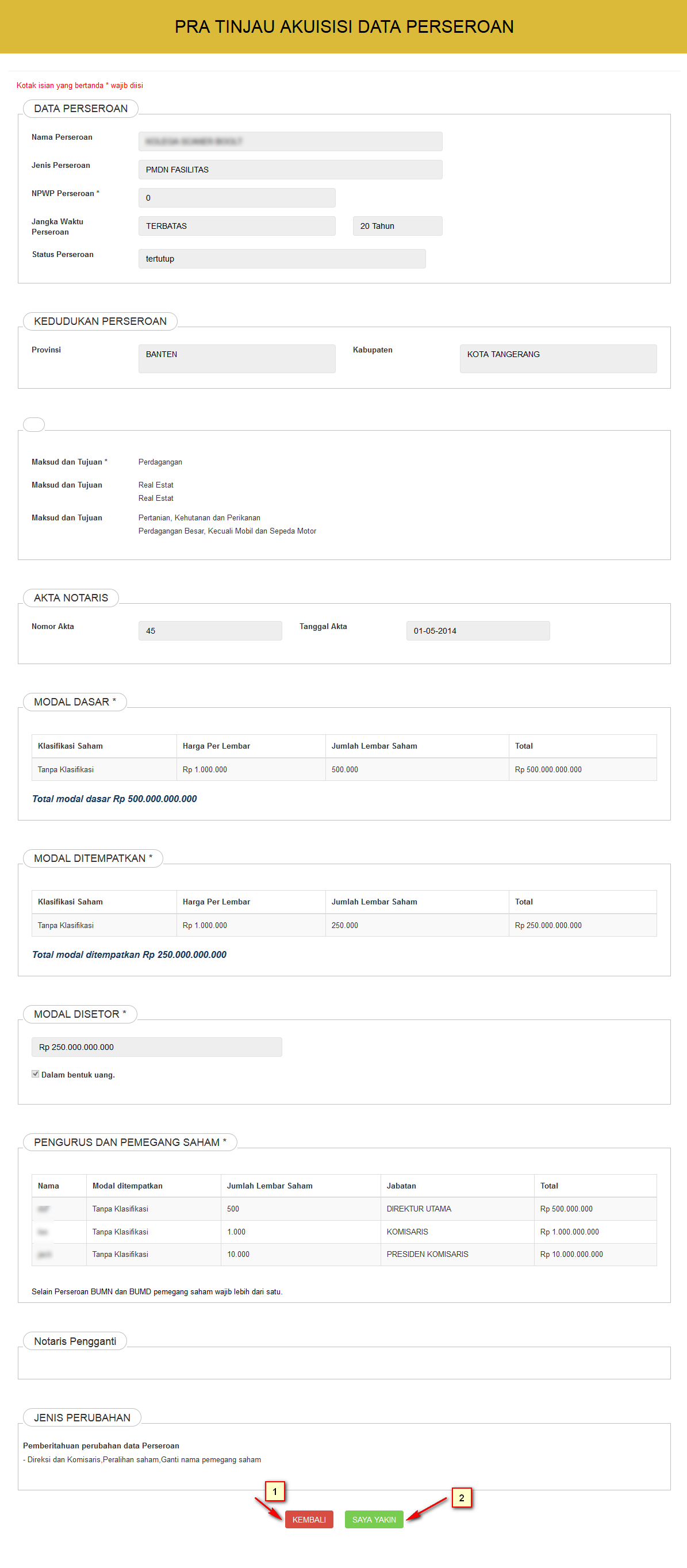Click the '20 Tahun' duration field
Image resolution: width=687 pixels, height=1568 pixels.
pyautogui.click(x=397, y=226)
